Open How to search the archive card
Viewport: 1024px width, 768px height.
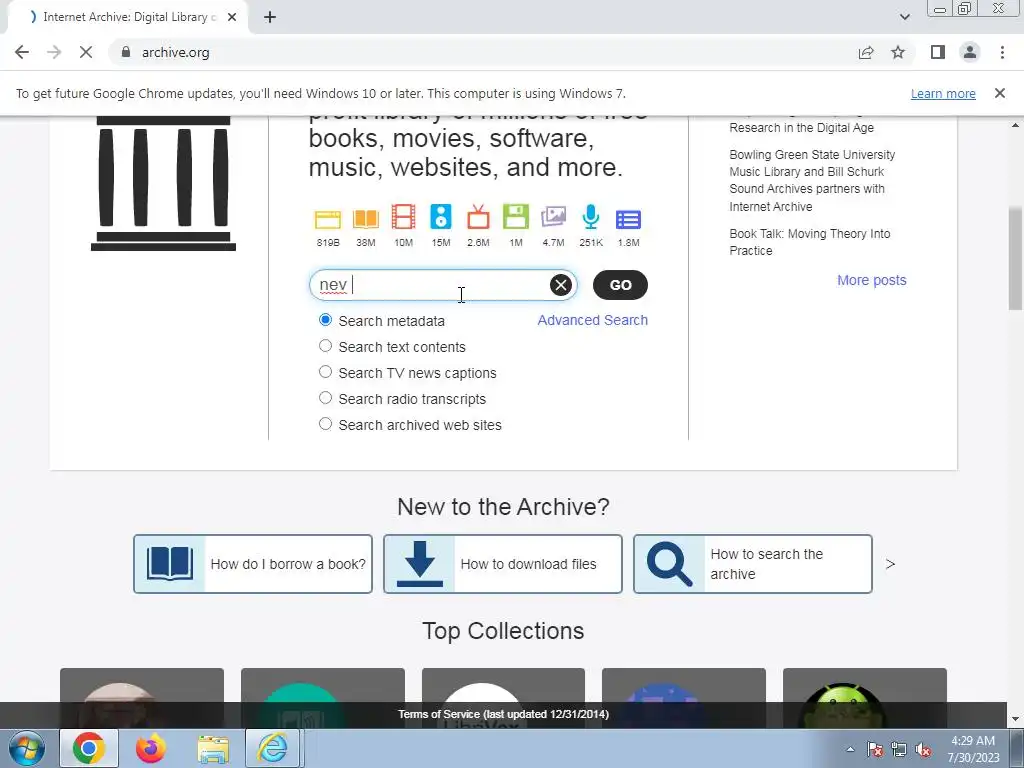coord(752,564)
